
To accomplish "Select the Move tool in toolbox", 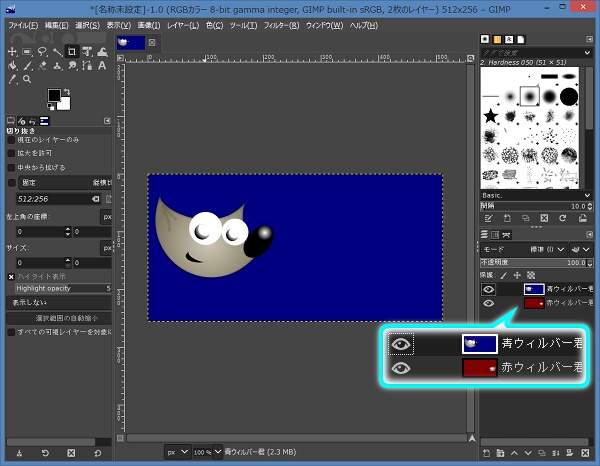I will [x=11, y=51].
